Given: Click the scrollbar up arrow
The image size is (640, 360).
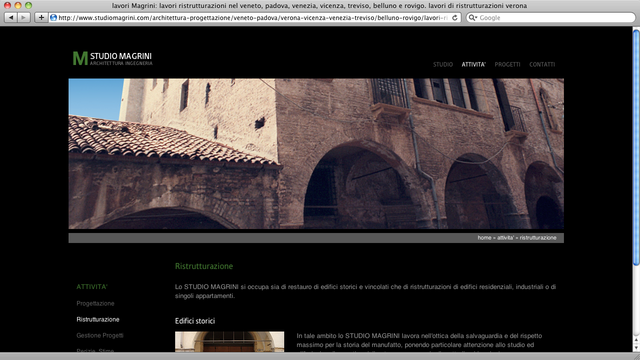Looking at the screenshot, I should click(636, 340).
